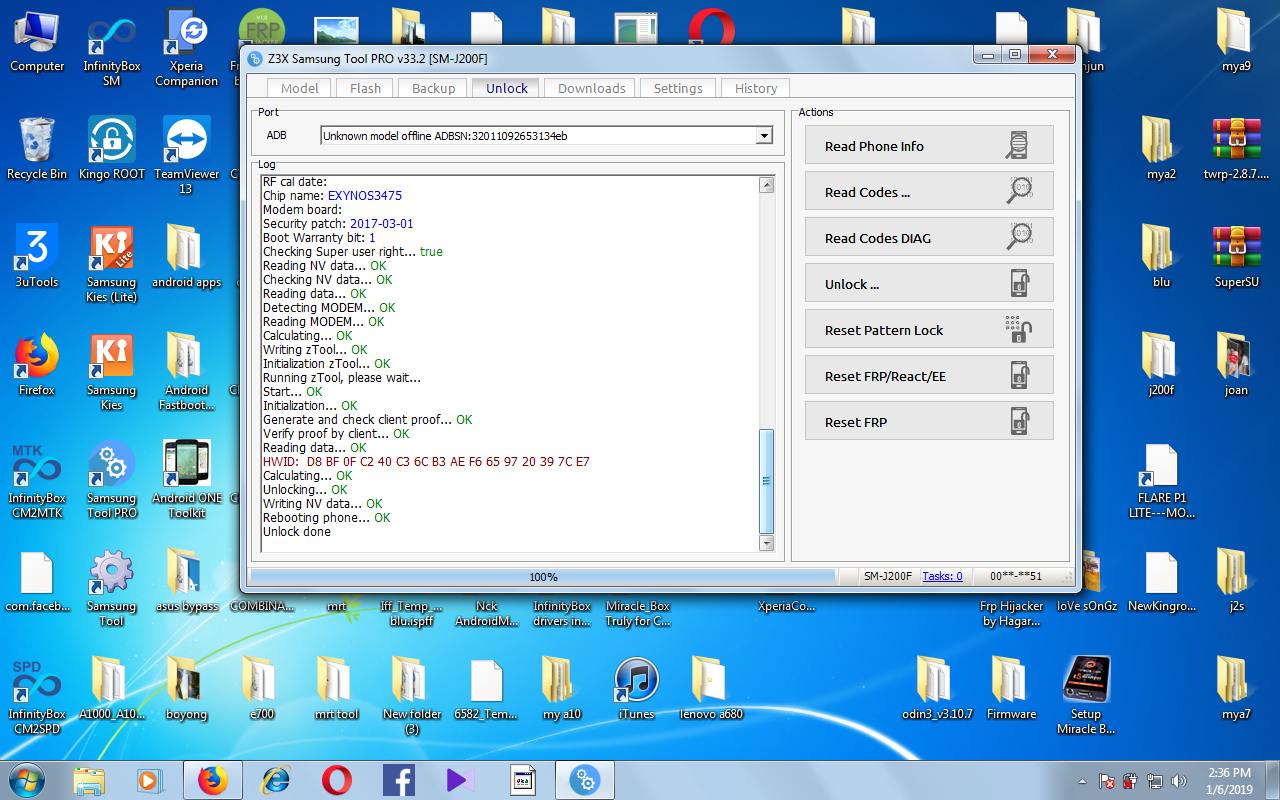Select the boyong folder on desktop

coord(187,688)
